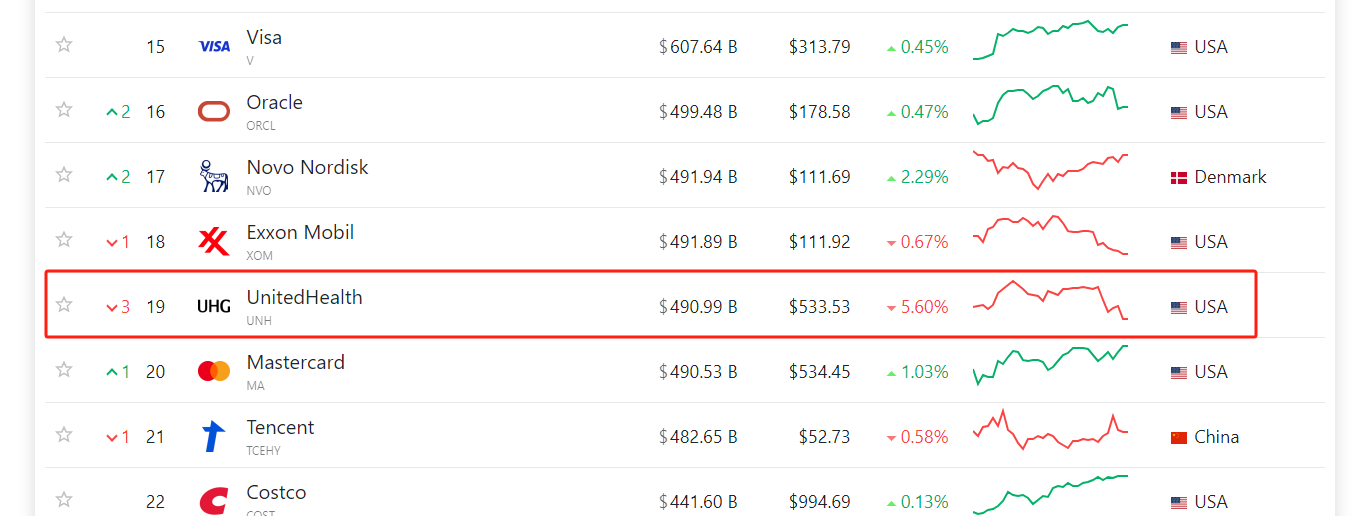Click the red Costco logo icon

(x=214, y=500)
